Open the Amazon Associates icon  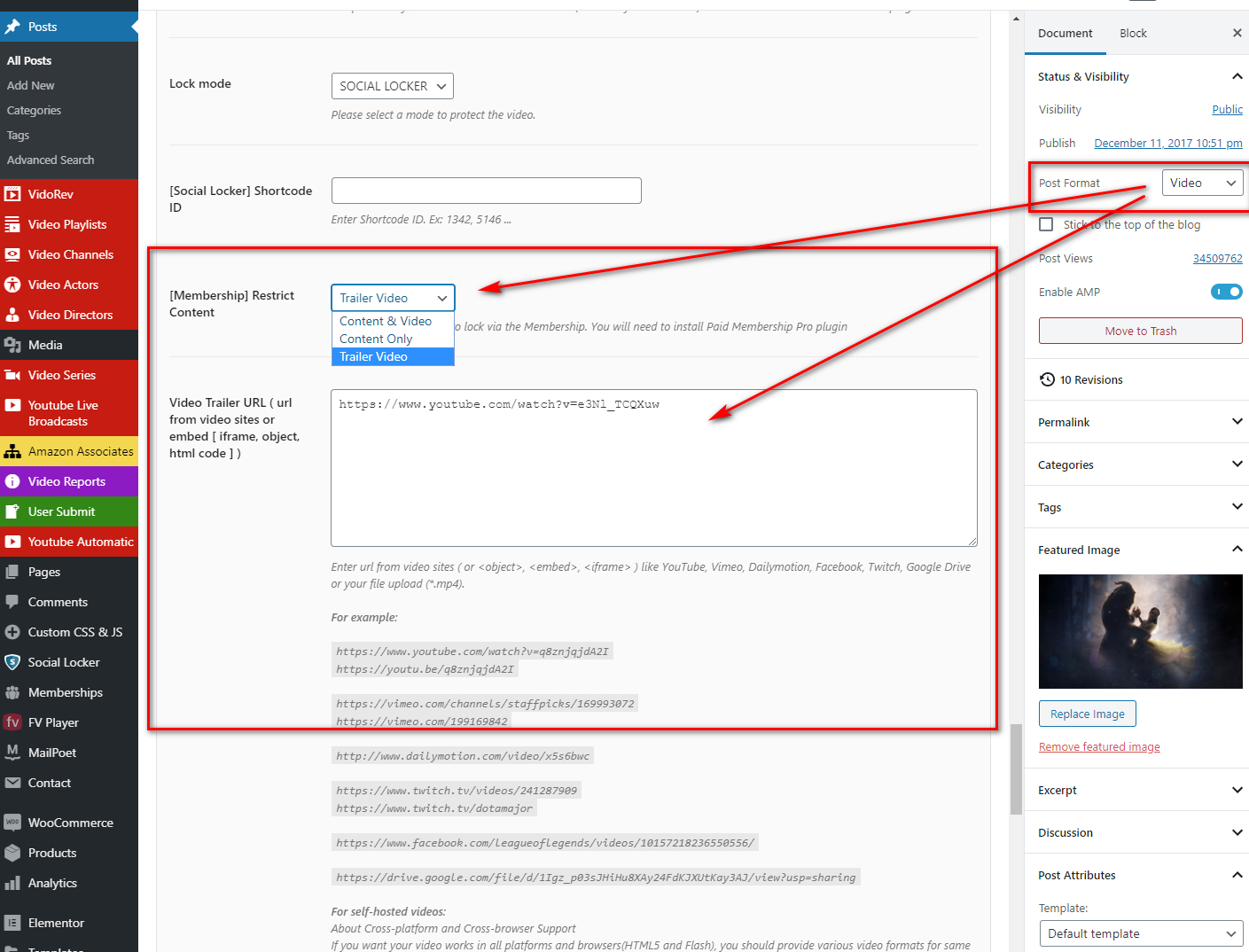(x=12, y=451)
